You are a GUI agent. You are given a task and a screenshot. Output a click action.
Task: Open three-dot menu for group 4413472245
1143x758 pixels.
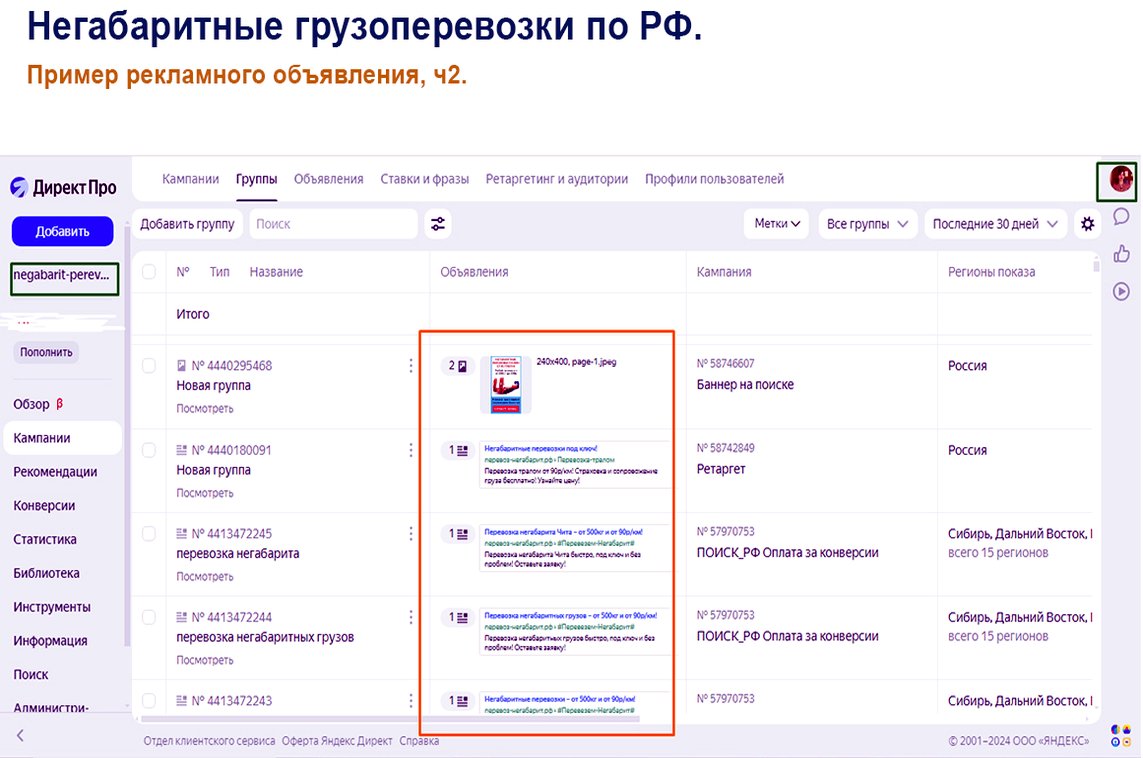411,534
